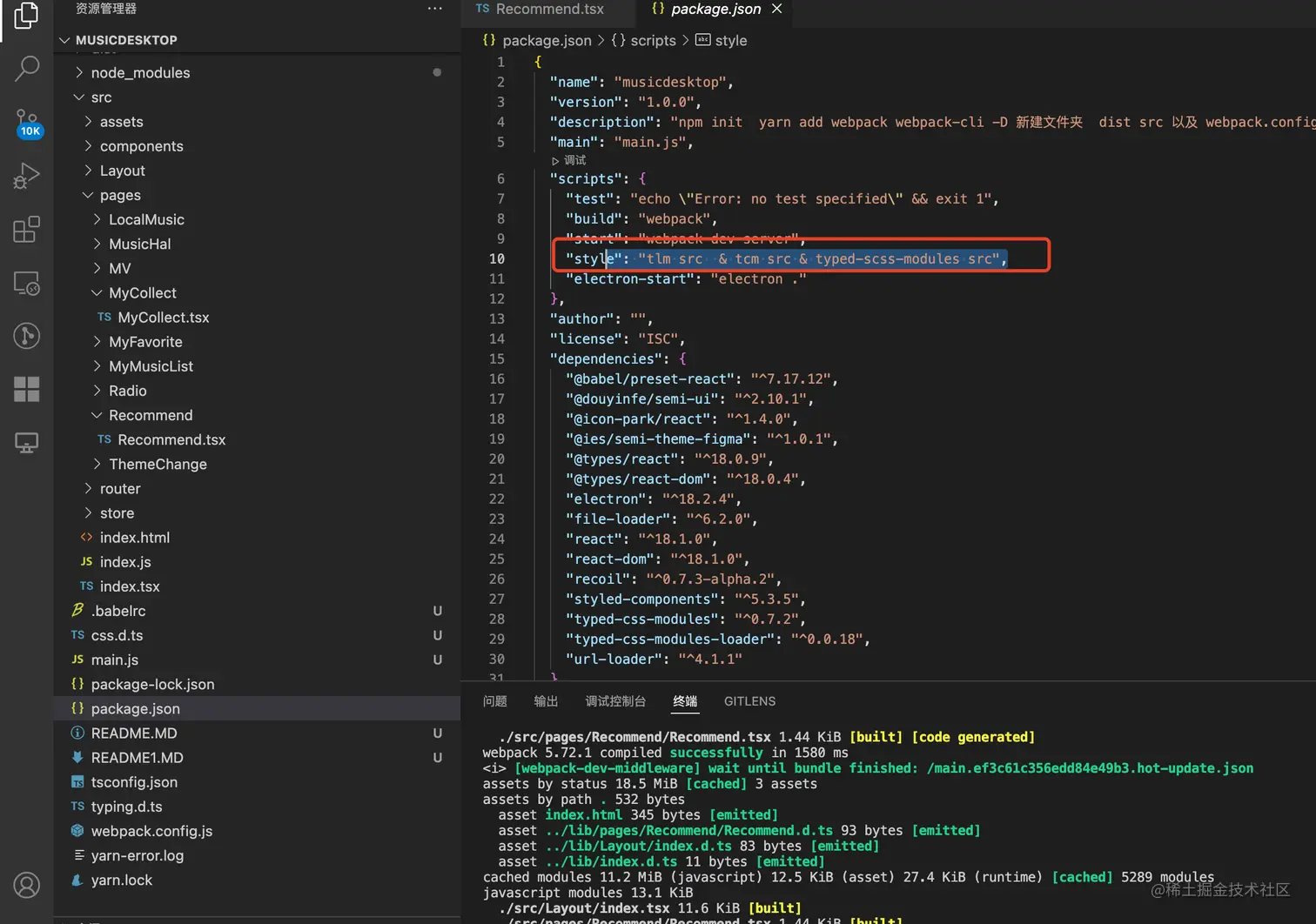Open the GITLENS panel tab

tap(749, 701)
